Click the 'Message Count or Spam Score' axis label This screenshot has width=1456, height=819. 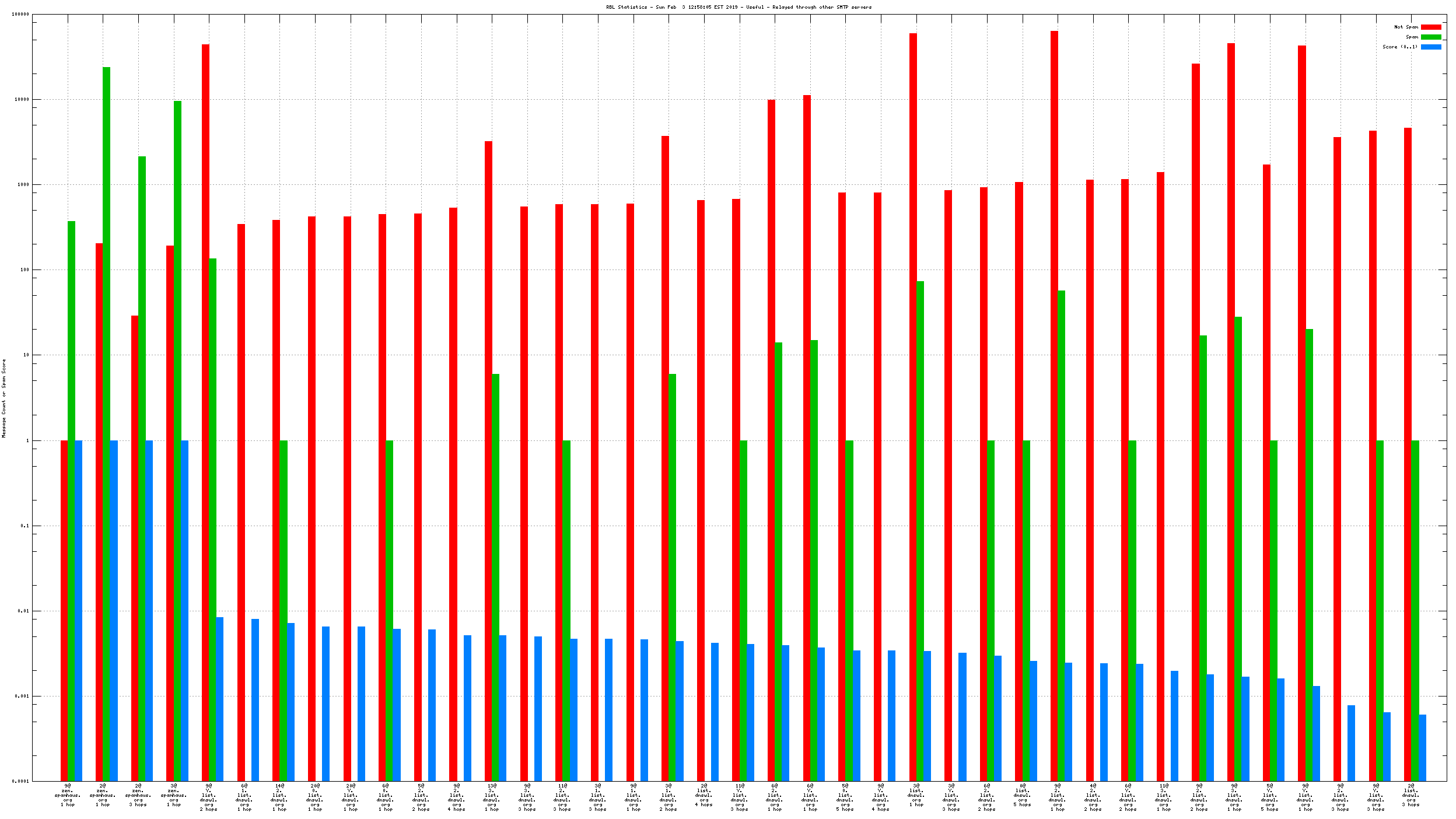pyautogui.click(x=3, y=398)
